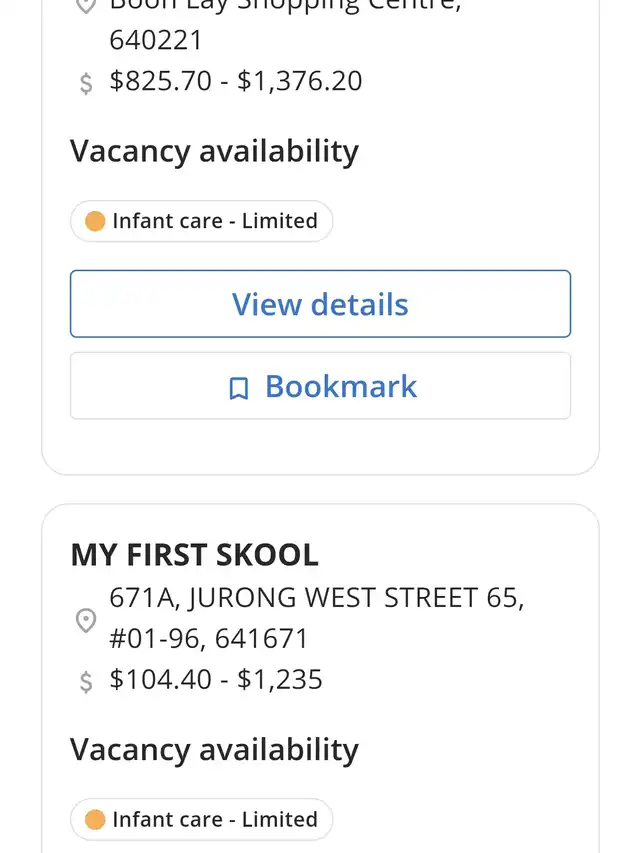Bookmark the Boon Lay Shopping Centre listing
Image resolution: width=640 pixels, height=853 pixels.
click(x=320, y=386)
